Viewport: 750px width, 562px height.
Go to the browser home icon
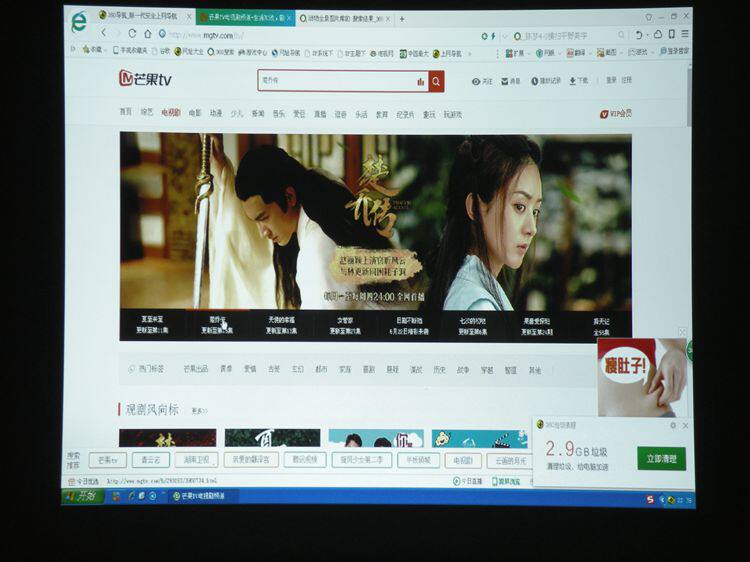coord(148,34)
